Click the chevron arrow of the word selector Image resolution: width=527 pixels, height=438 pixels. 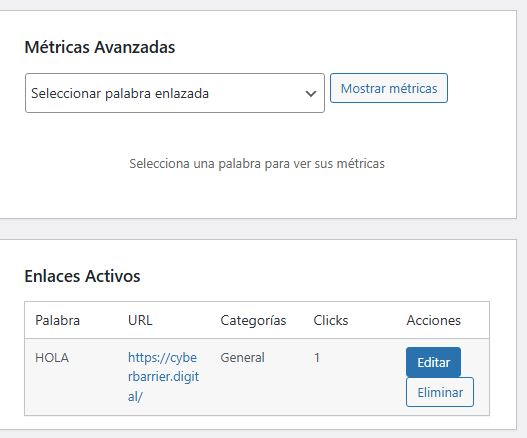coord(311,93)
